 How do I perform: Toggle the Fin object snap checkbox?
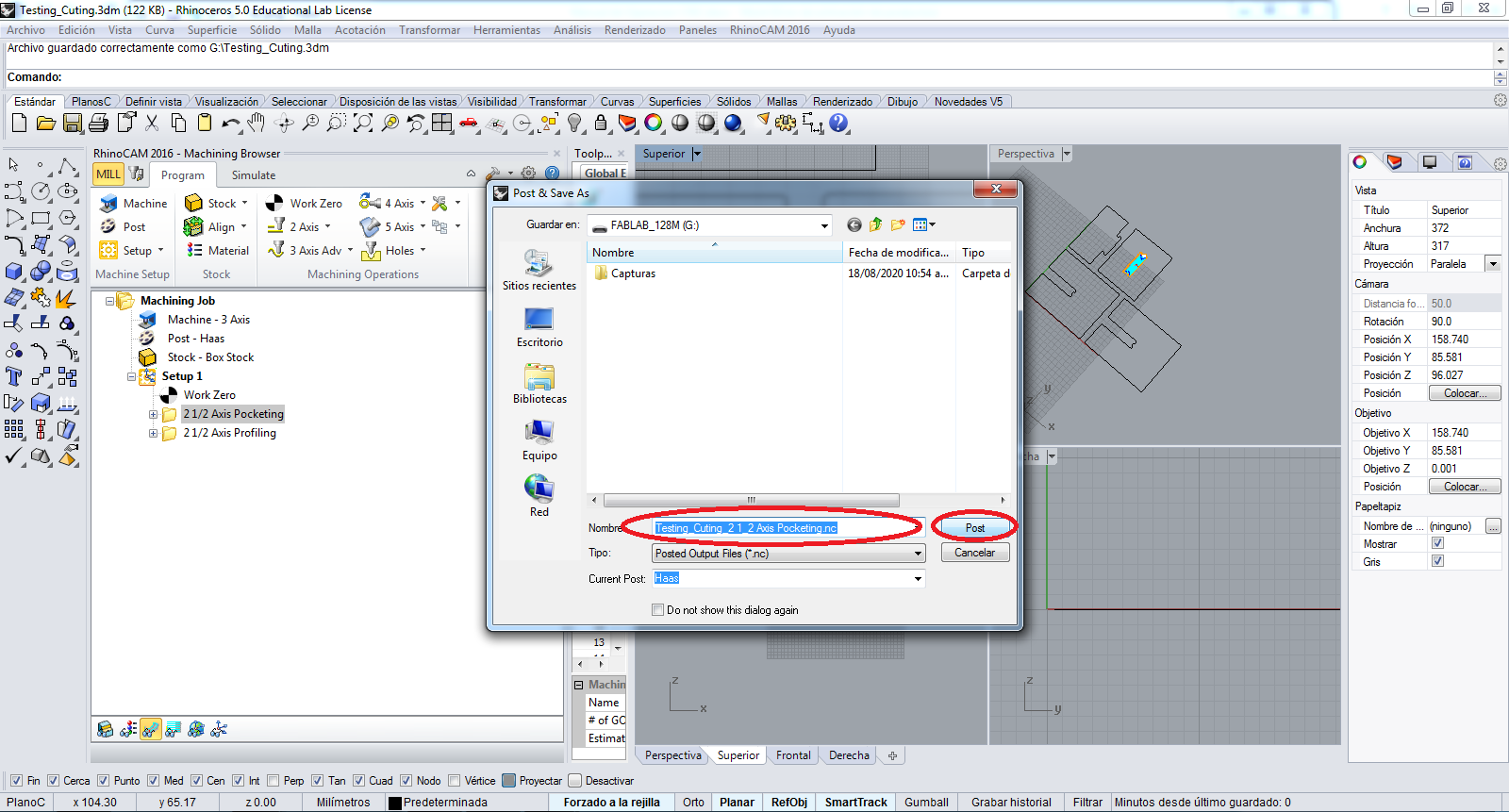(16, 781)
